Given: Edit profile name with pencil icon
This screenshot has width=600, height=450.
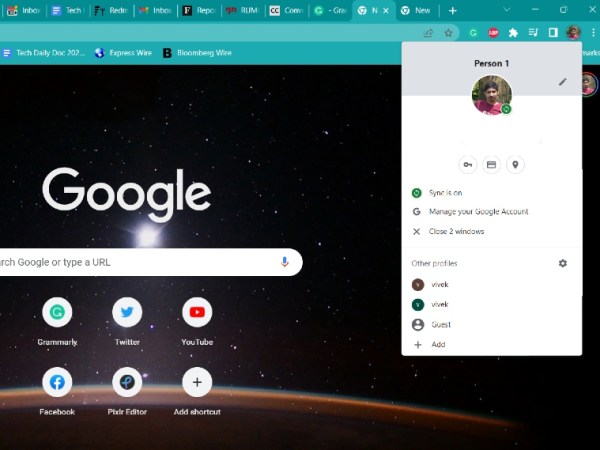Looking at the screenshot, I should click(562, 82).
